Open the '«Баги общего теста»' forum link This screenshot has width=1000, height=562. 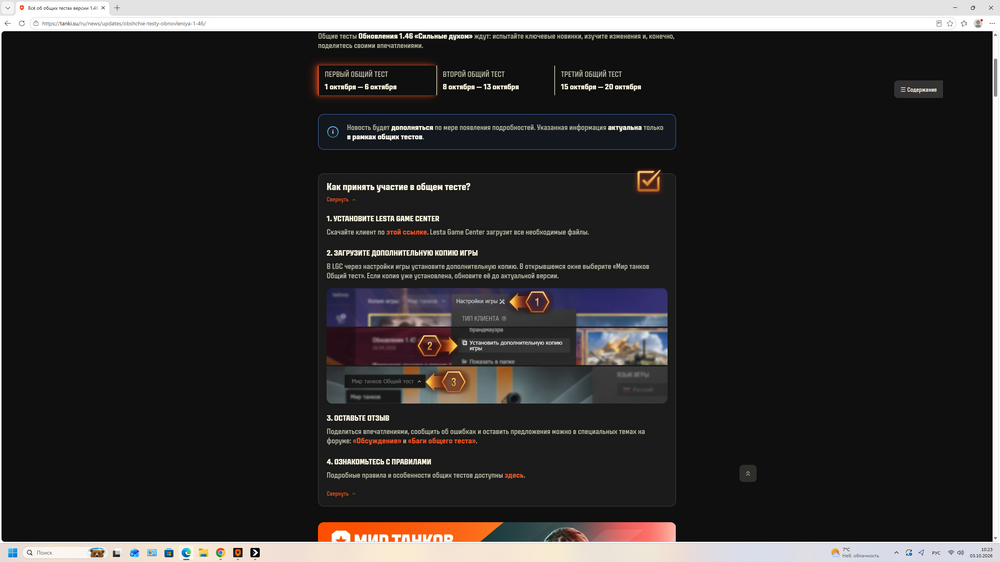click(x=441, y=441)
